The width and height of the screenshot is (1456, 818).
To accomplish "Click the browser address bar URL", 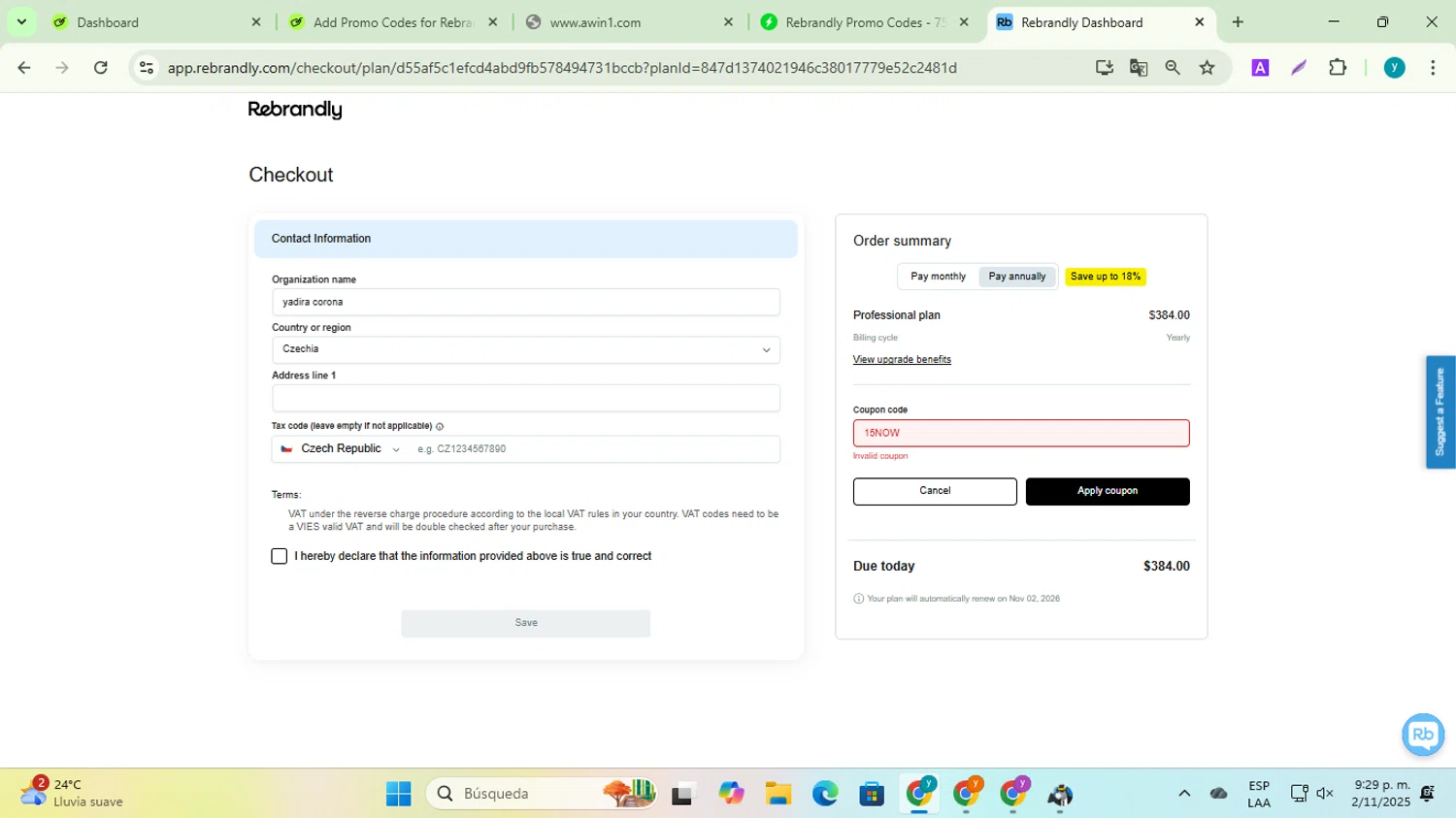I will (563, 68).
